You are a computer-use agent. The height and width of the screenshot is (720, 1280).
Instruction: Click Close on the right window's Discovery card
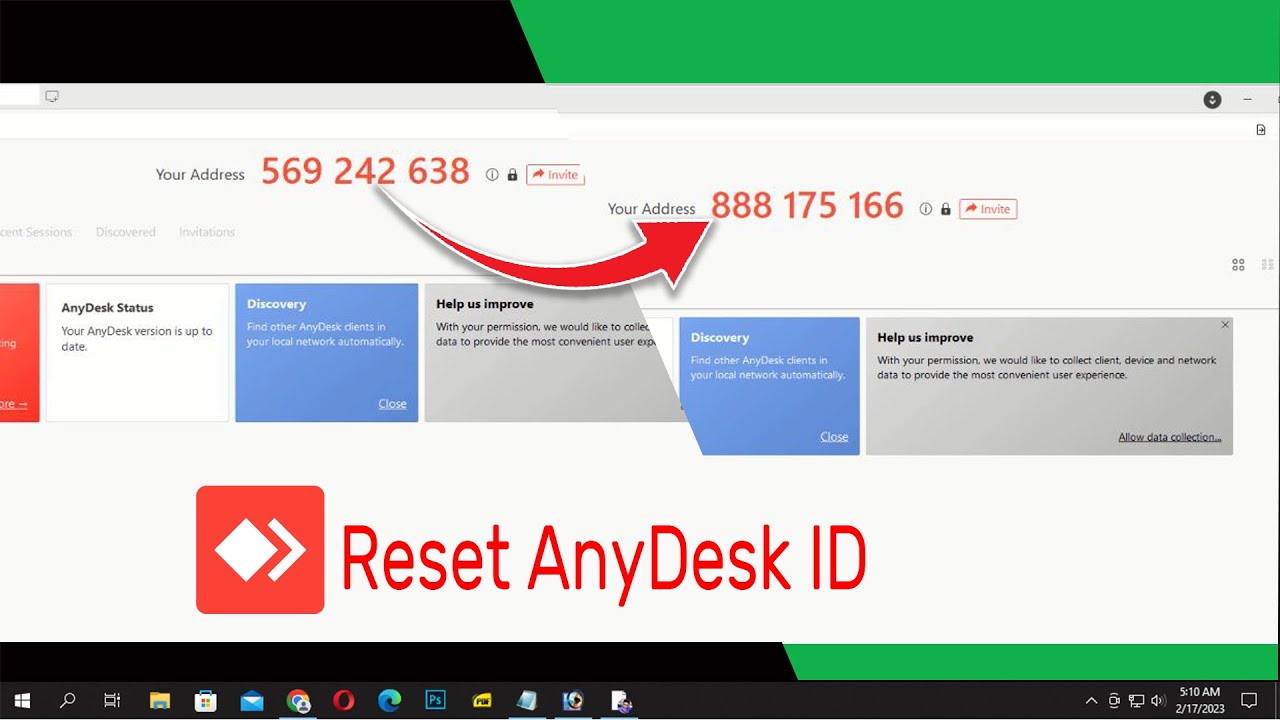(834, 437)
